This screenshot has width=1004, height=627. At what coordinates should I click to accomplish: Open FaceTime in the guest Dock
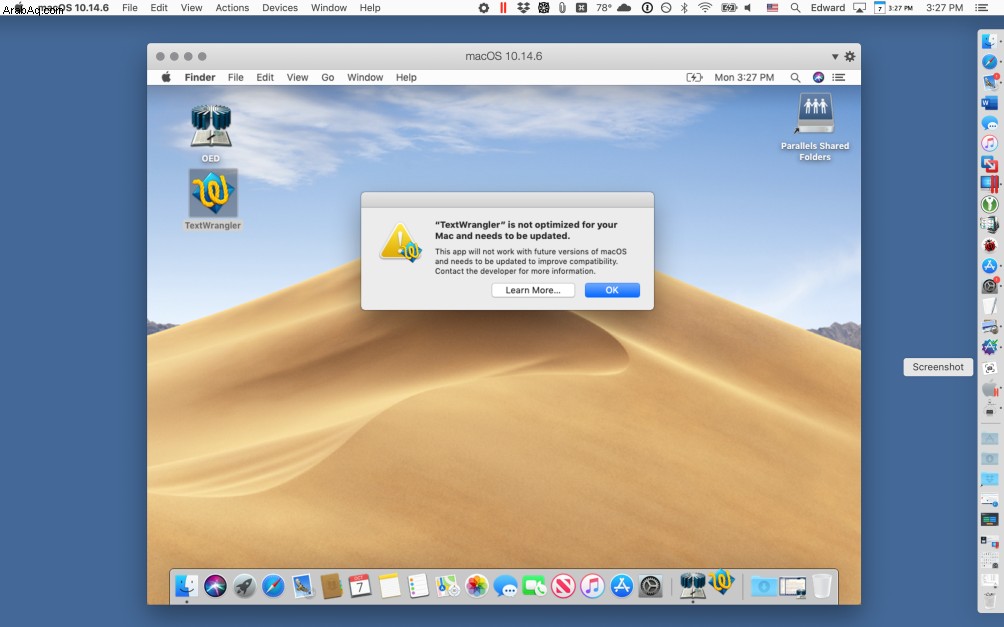534,585
